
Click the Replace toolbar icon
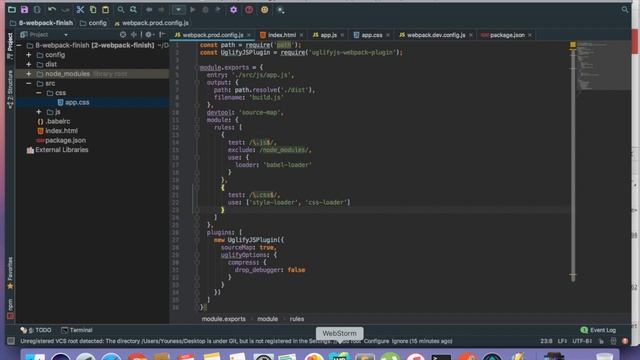coord(133,9)
